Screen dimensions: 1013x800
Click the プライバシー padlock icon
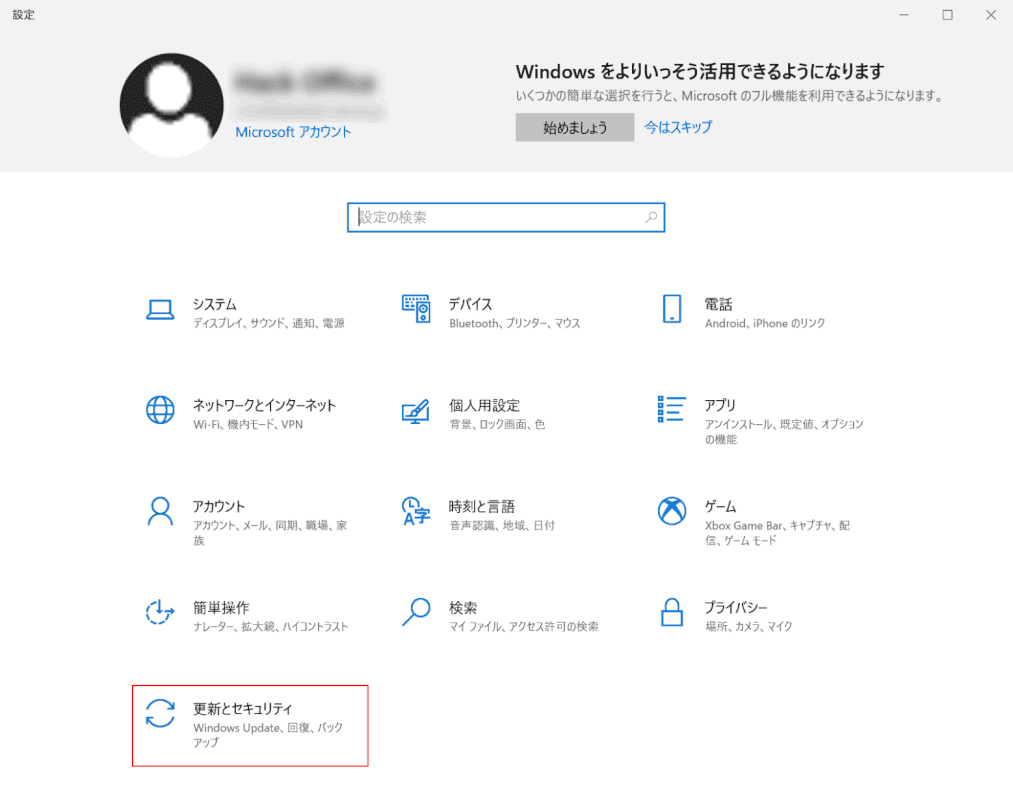point(672,612)
